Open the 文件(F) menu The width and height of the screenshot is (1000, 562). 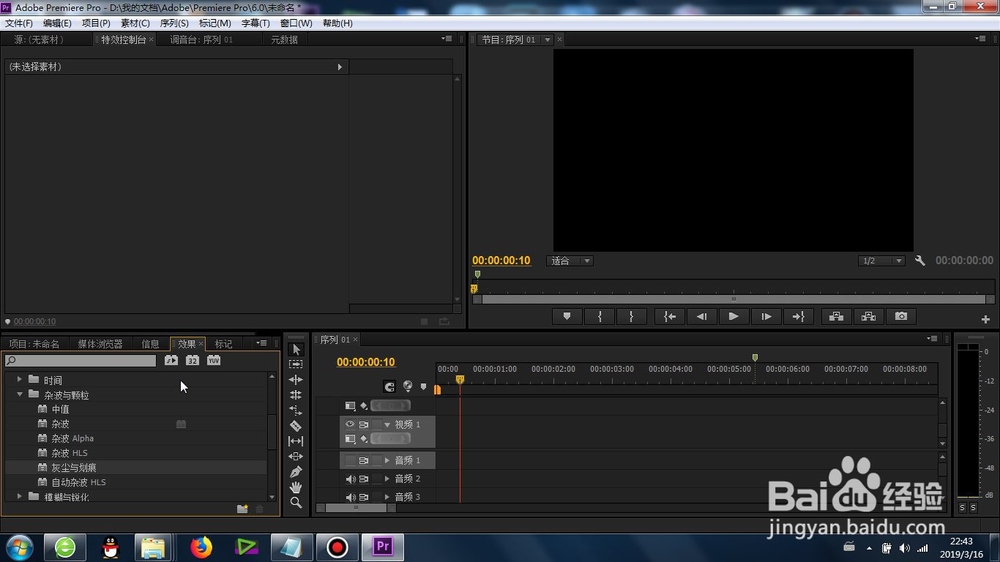point(19,23)
